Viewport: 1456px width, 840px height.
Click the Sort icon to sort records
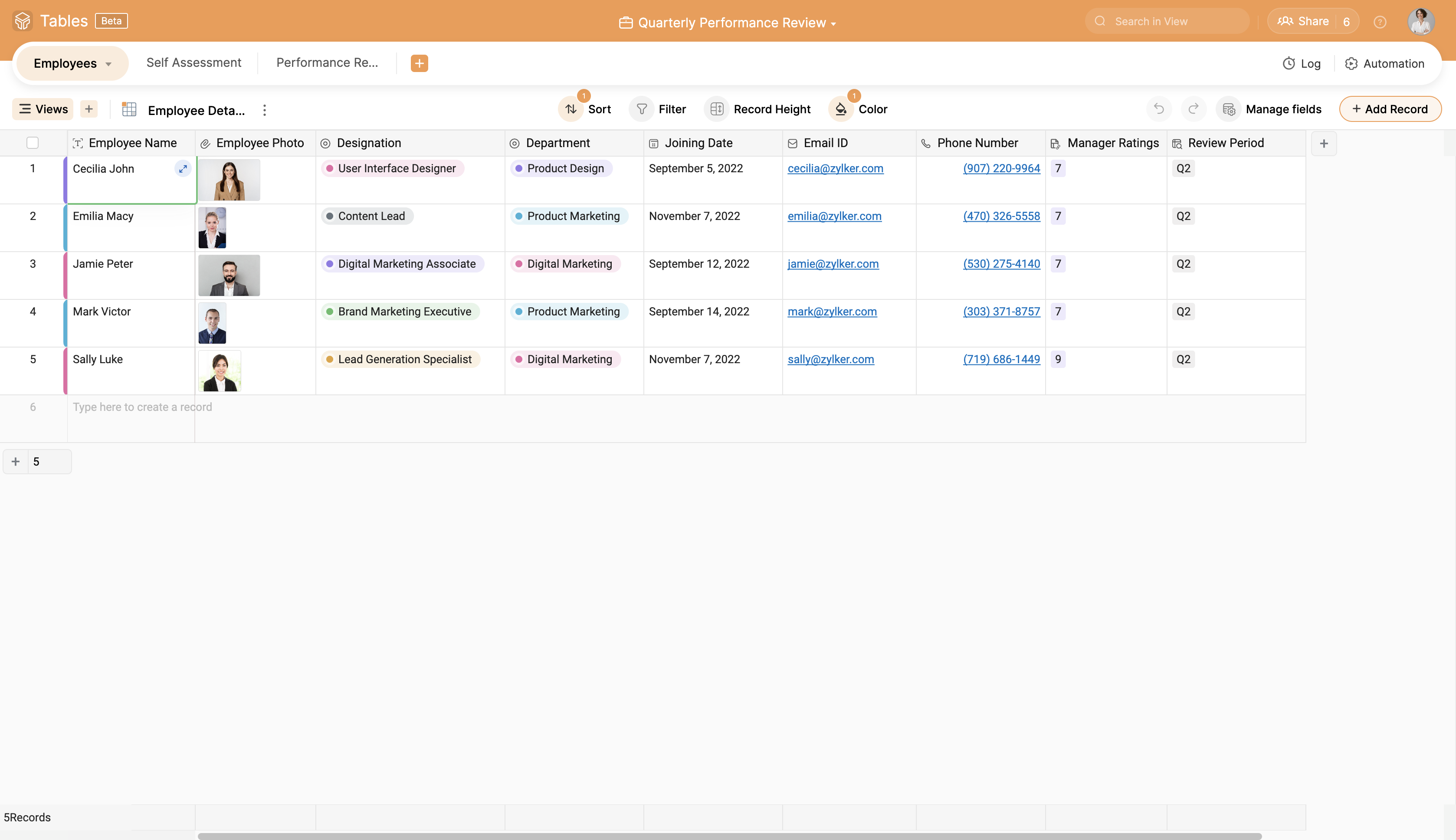[571, 109]
